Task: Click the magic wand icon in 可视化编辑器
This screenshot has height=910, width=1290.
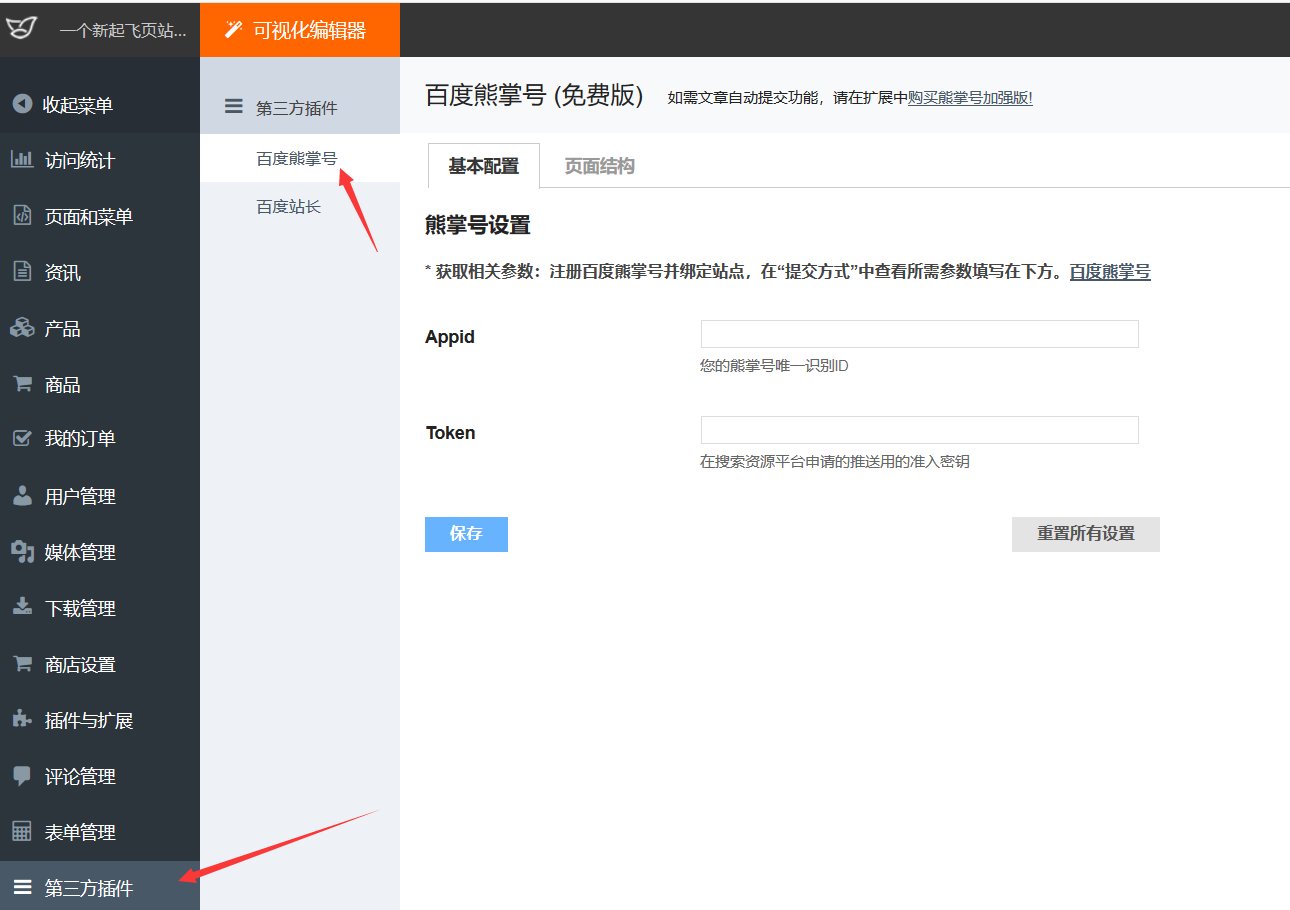Action: (x=233, y=30)
